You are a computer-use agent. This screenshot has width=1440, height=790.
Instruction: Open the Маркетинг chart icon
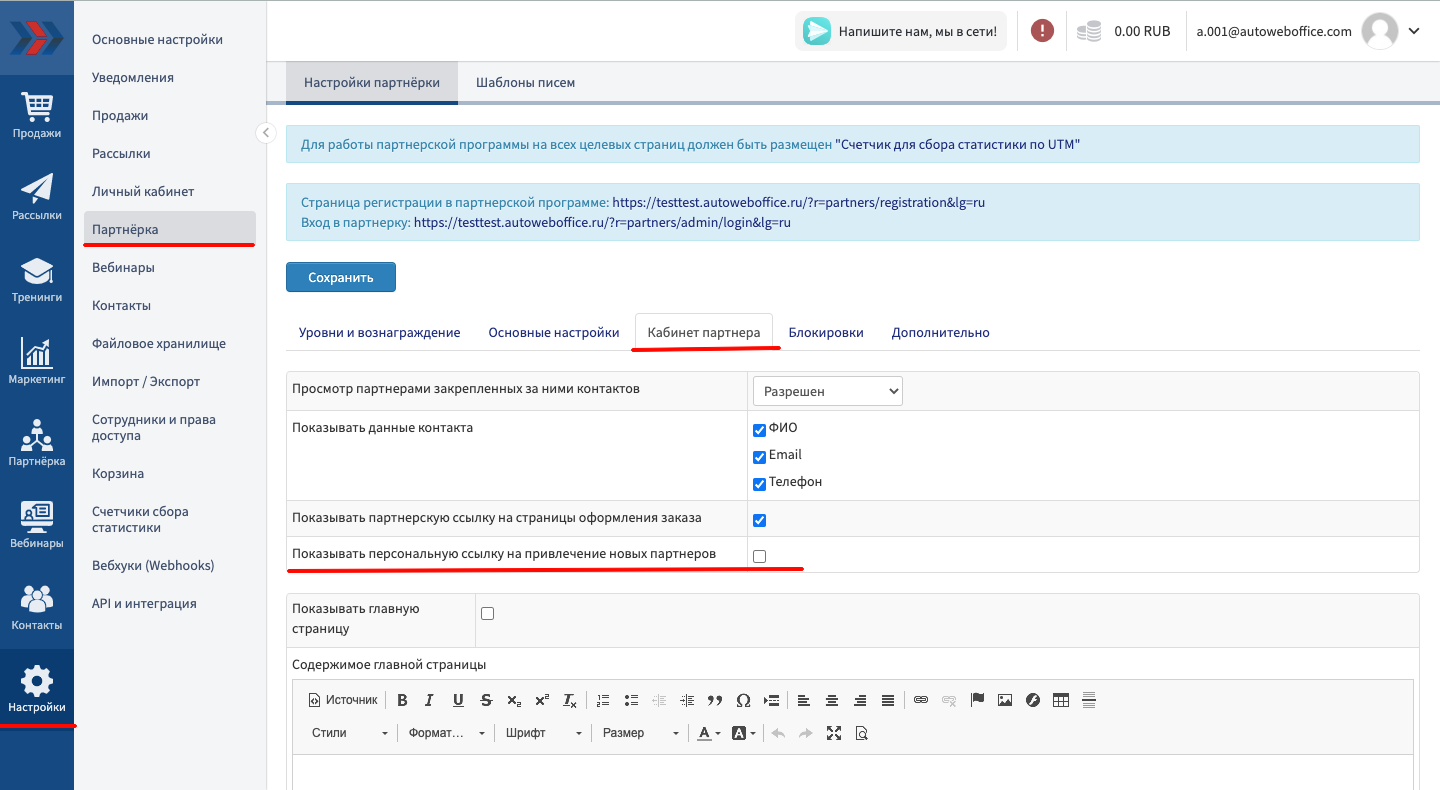(x=36, y=360)
